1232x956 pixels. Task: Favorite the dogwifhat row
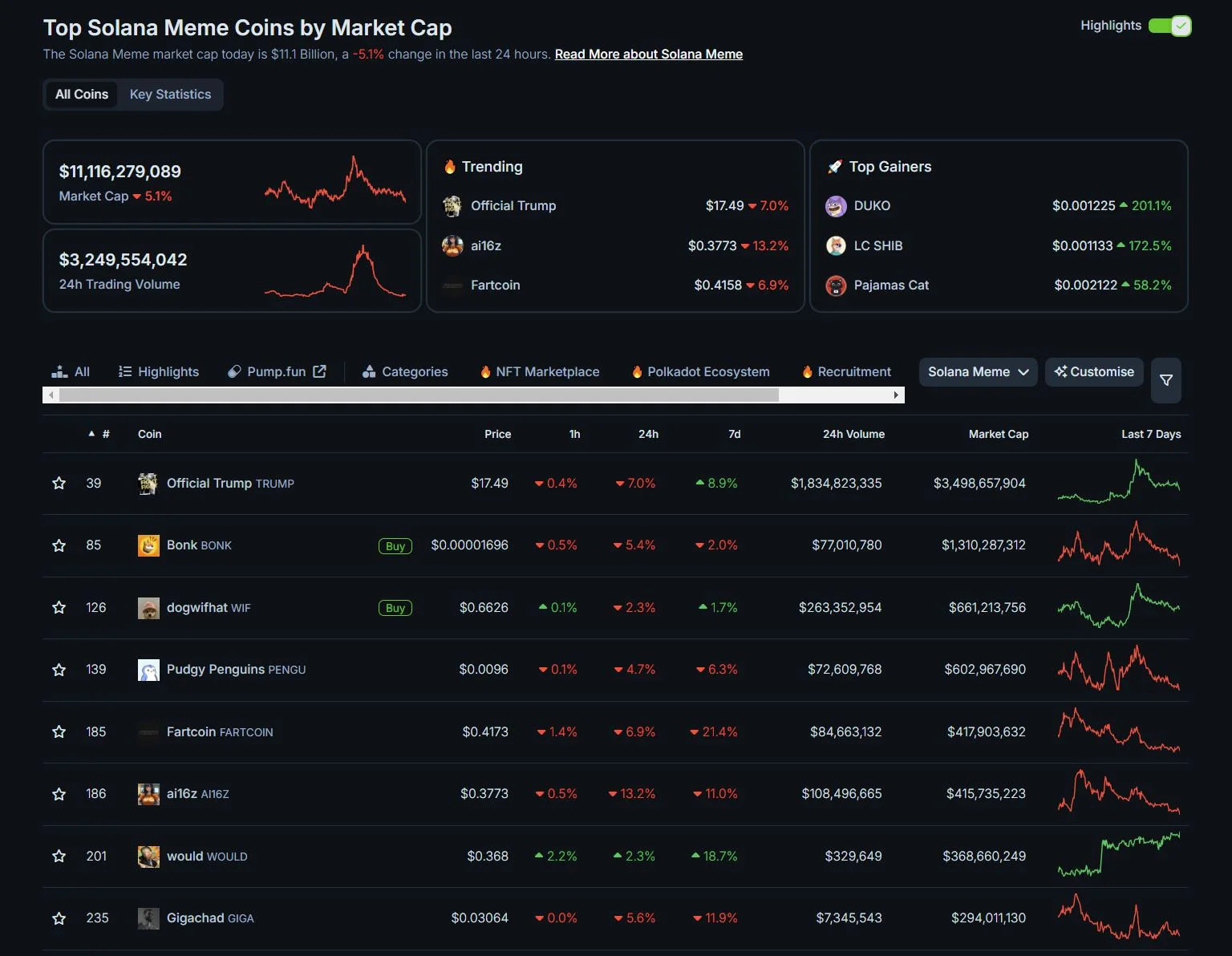(x=59, y=607)
